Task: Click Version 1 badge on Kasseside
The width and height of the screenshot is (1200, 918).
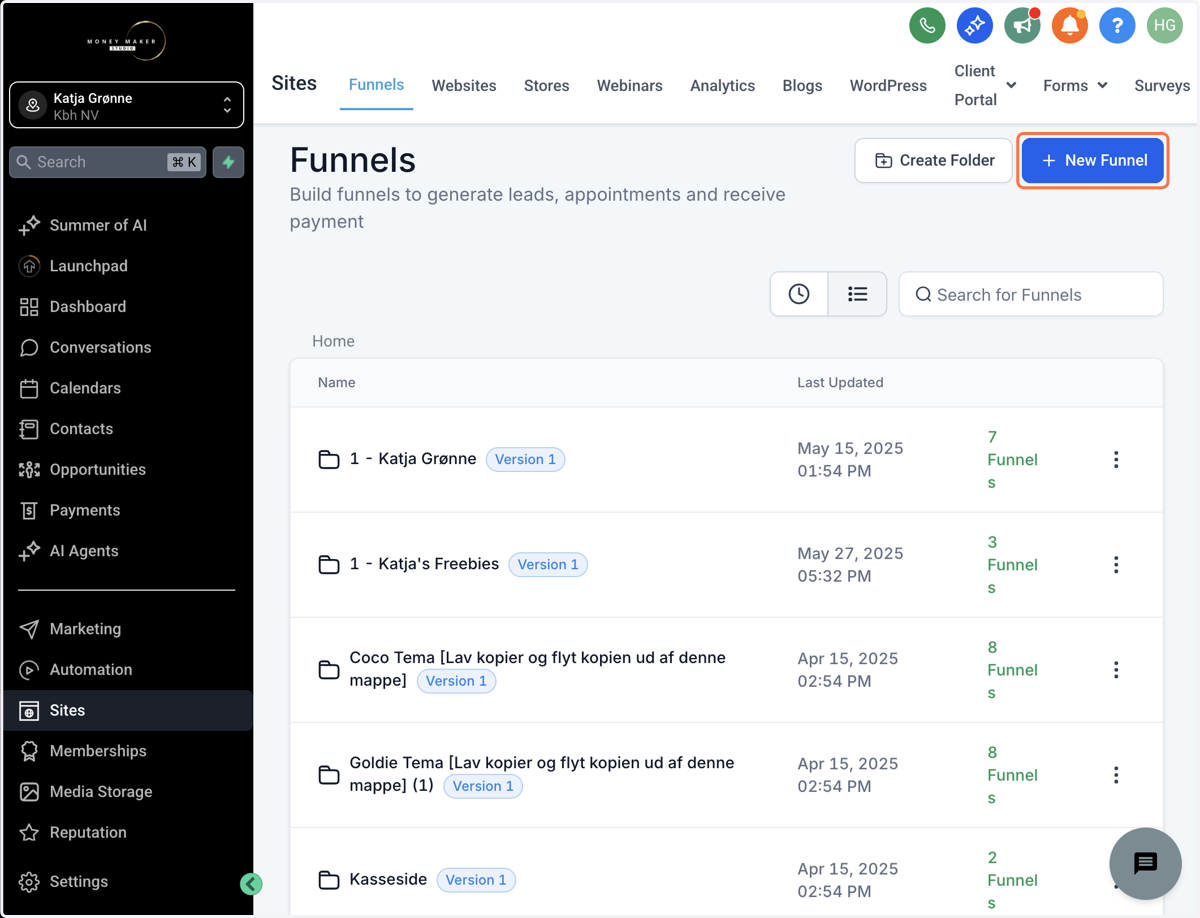Action: point(476,880)
